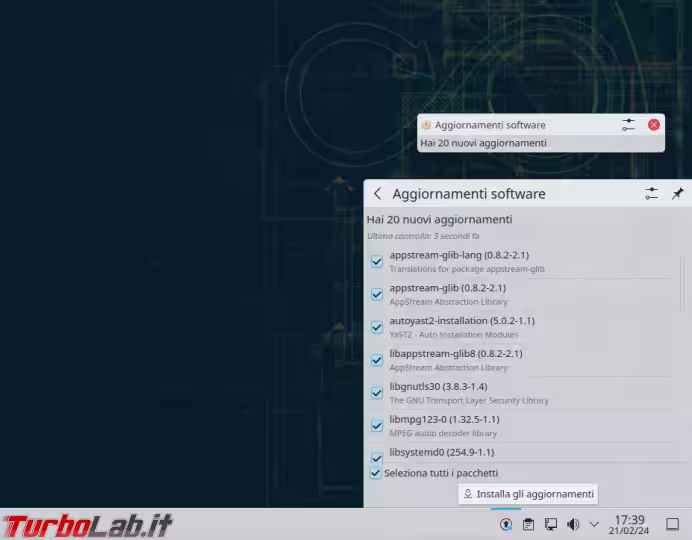Open configure icon in updates panel header
The width and height of the screenshot is (692, 540).
pyautogui.click(x=651, y=194)
